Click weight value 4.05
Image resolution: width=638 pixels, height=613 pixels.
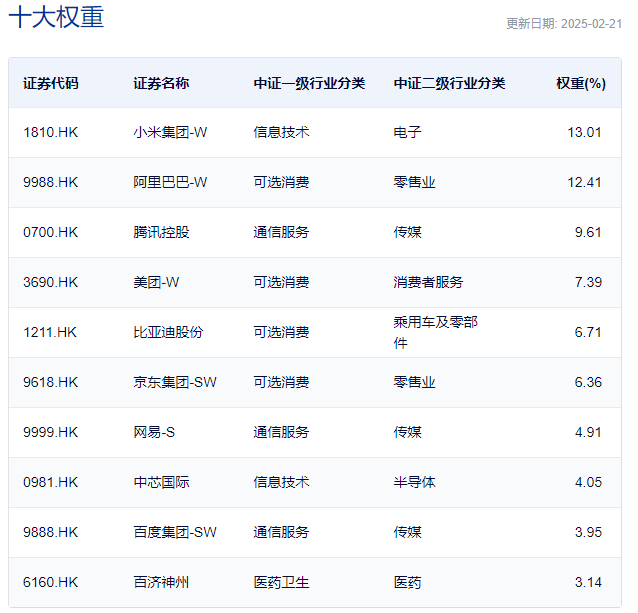tap(588, 482)
